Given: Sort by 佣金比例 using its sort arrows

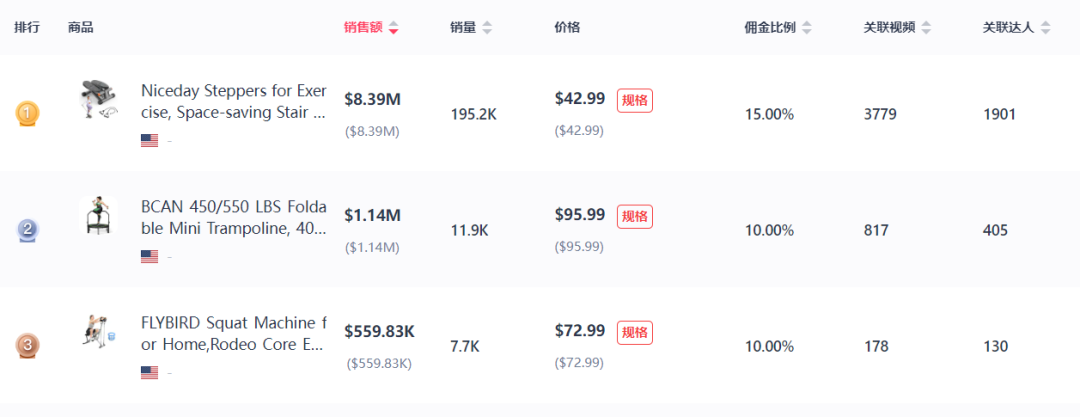Looking at the screenshot, I should 807,28.
